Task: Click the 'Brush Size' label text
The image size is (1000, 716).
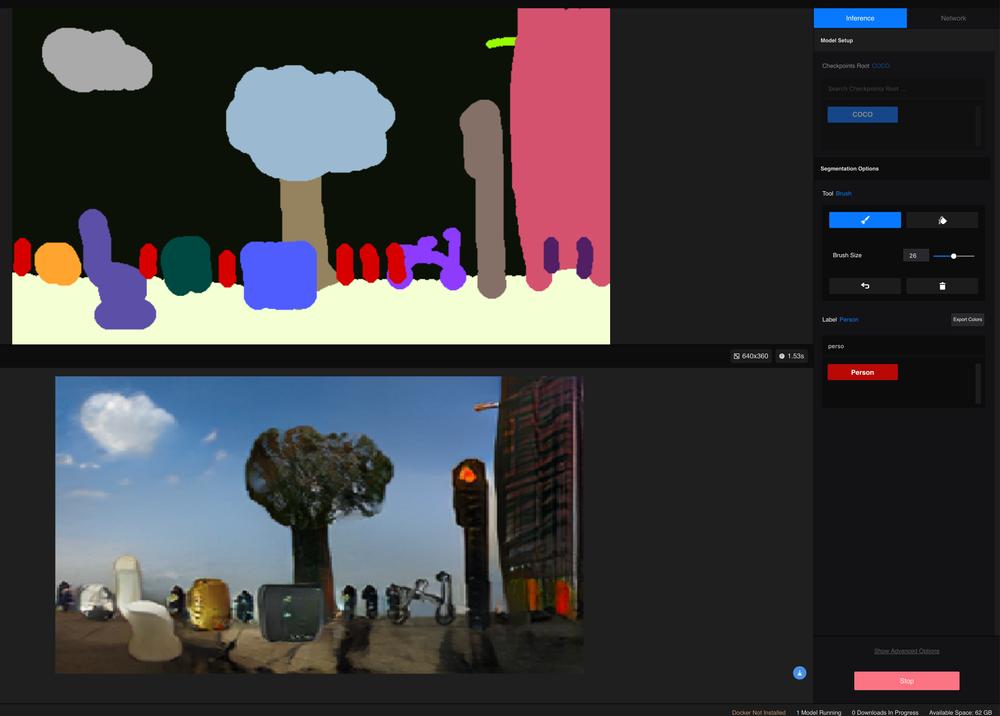Action: point(847,255)
